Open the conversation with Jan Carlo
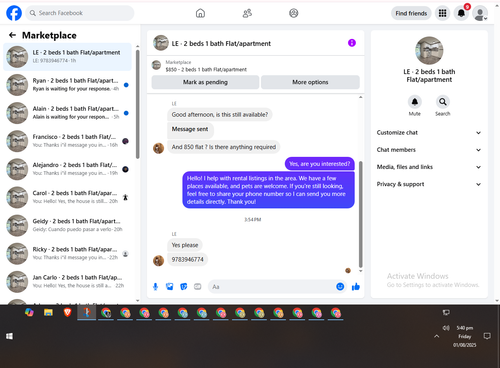The image size is (500, 368). tap(68, 281)
